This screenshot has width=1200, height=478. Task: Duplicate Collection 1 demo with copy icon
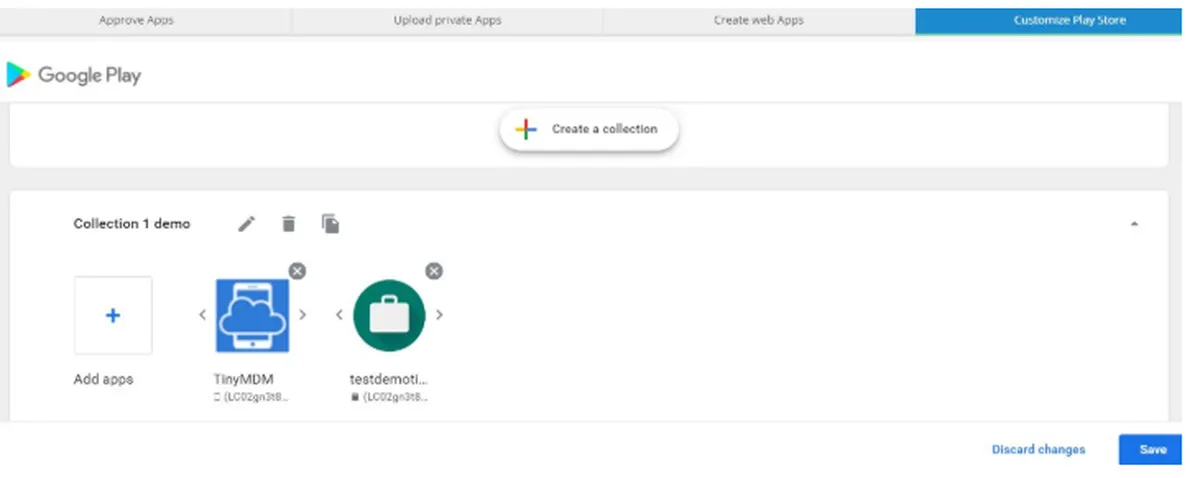tap(330, 224)
